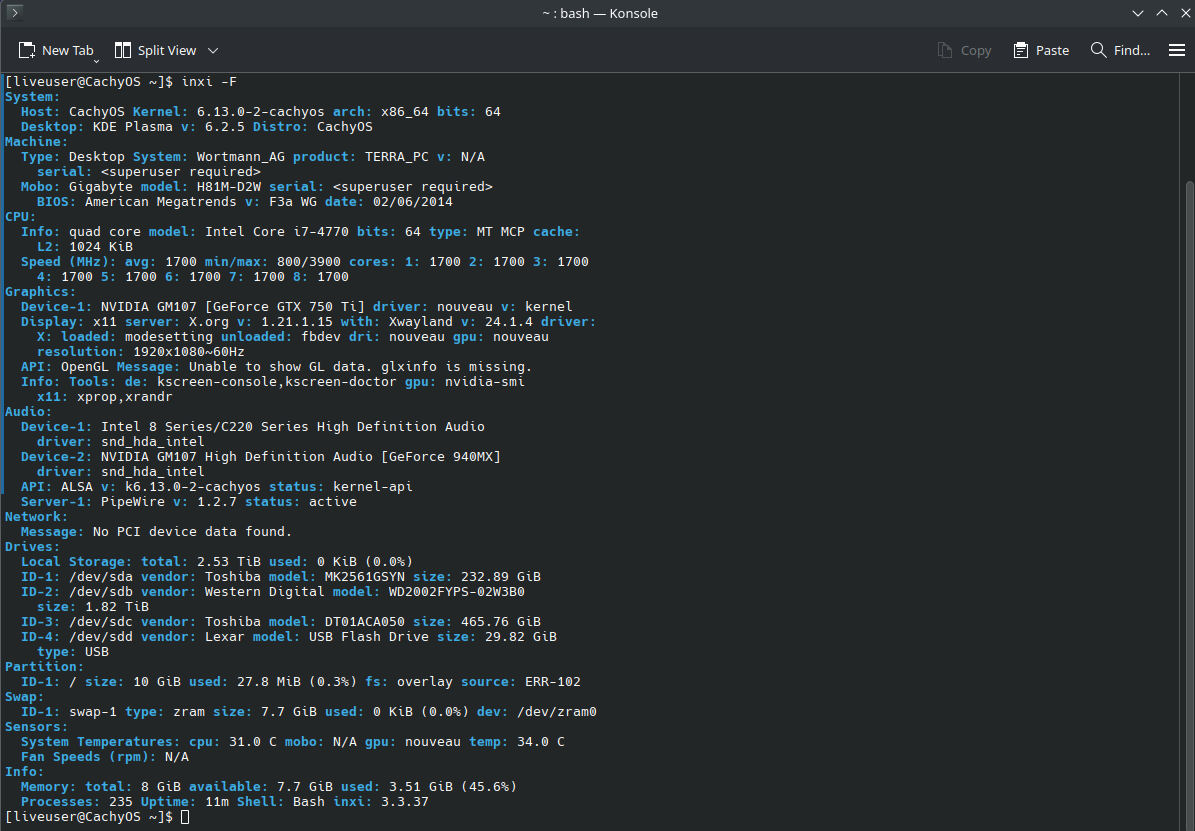This screenshot has width=1195, height=831.
Task: Expand the Split View chevron menu
Action: coord(213,50)
